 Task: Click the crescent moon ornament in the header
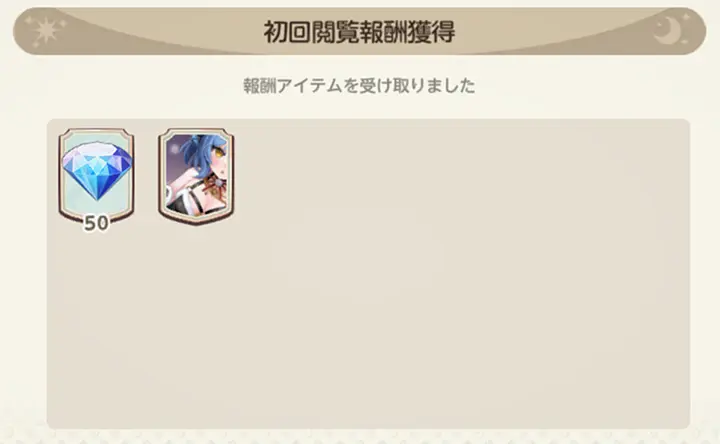click(x=668, y=30)
